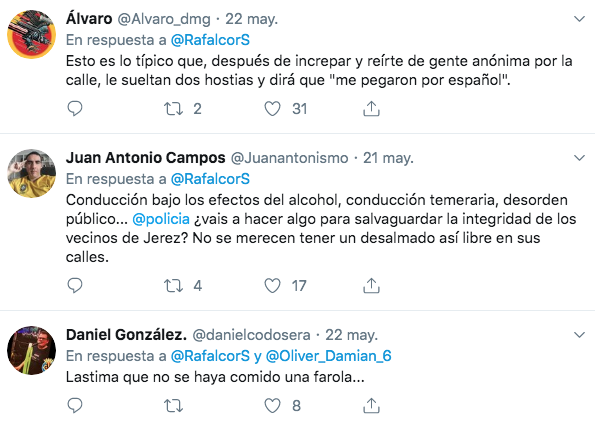Viewport: 595px width, 430px height.
Task: Open @RafalcorS link in Álvaro's reply
Action: pyautogui.click(x=210, y=40)
